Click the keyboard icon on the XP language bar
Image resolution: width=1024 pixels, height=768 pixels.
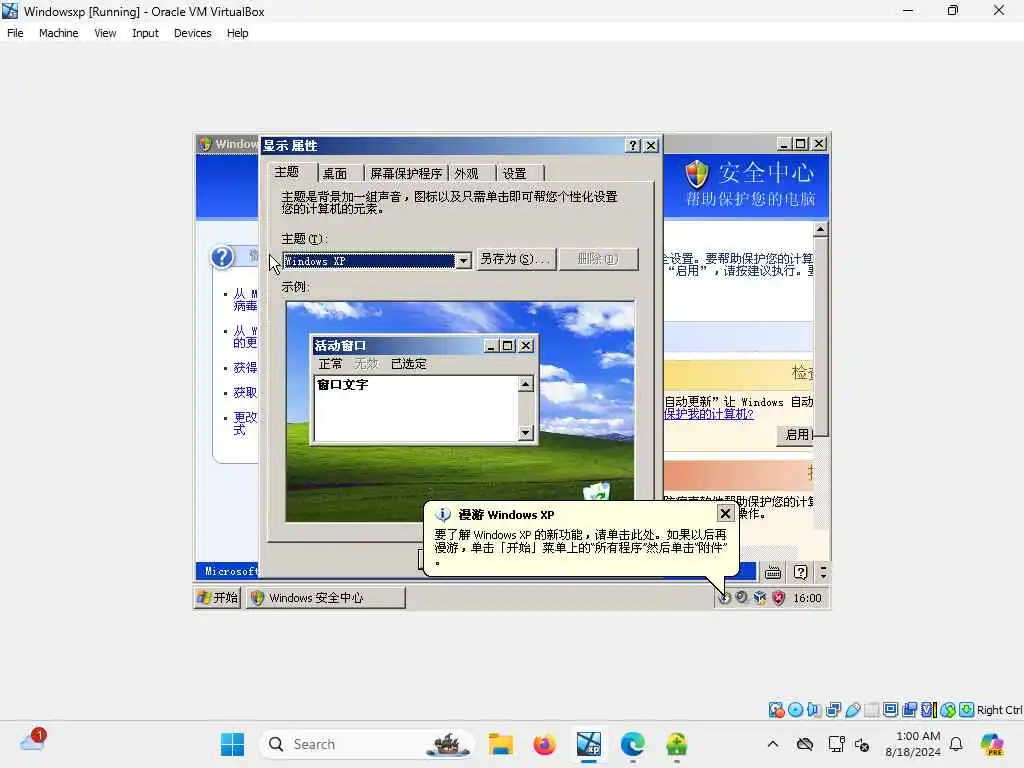coord(773,573)
